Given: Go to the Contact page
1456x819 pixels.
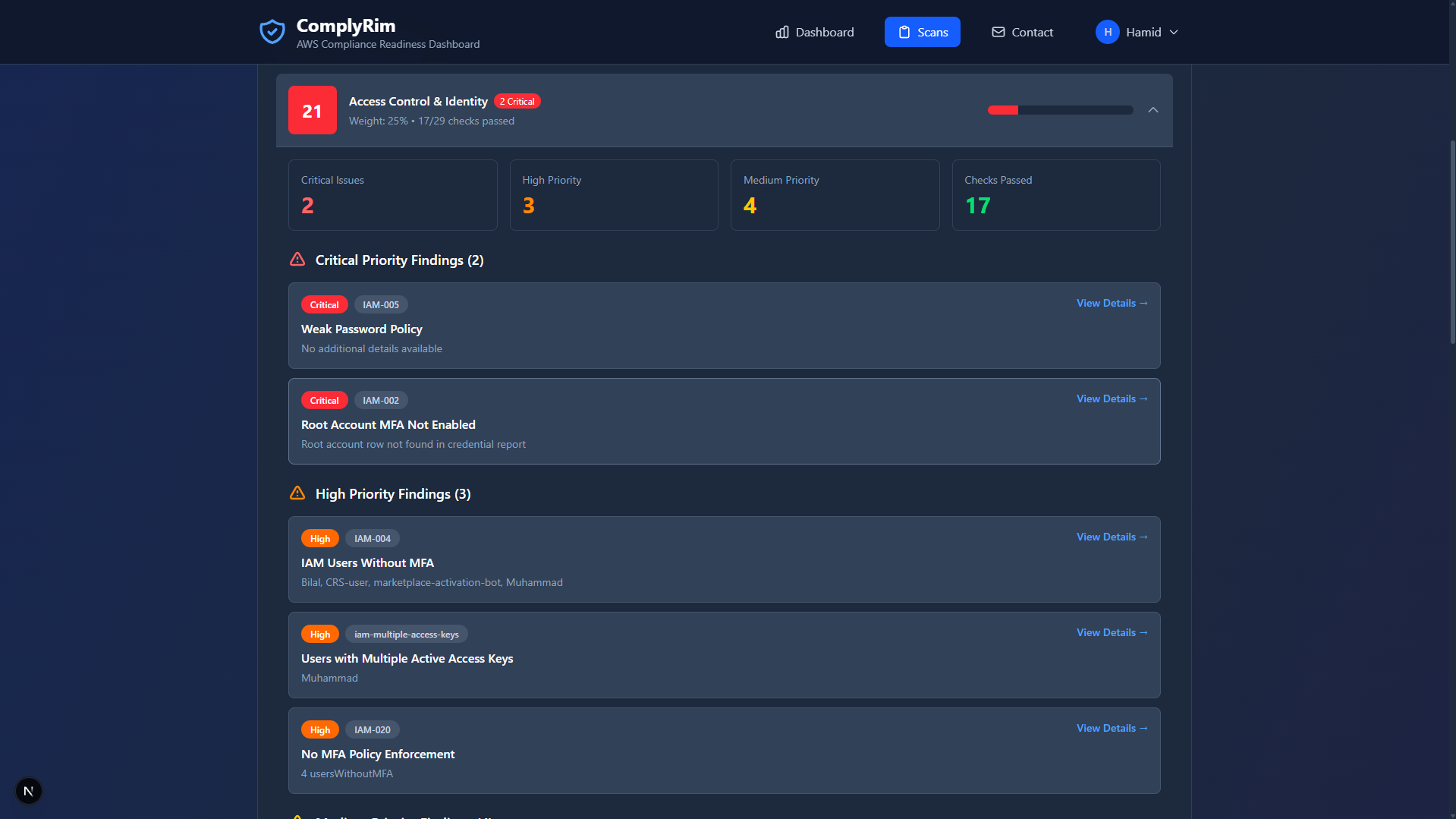Looking at the screenshot, I should pos(1022,32).
